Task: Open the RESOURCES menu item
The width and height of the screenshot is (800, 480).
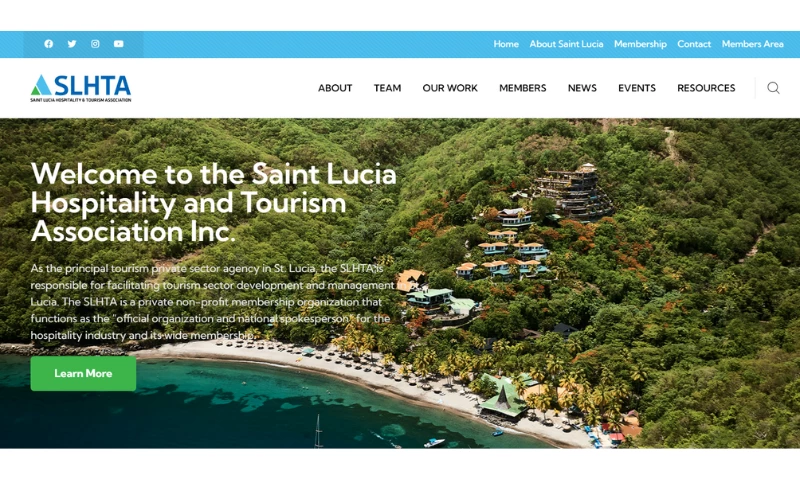Action: pyautogui.click(x=706, y=88)
